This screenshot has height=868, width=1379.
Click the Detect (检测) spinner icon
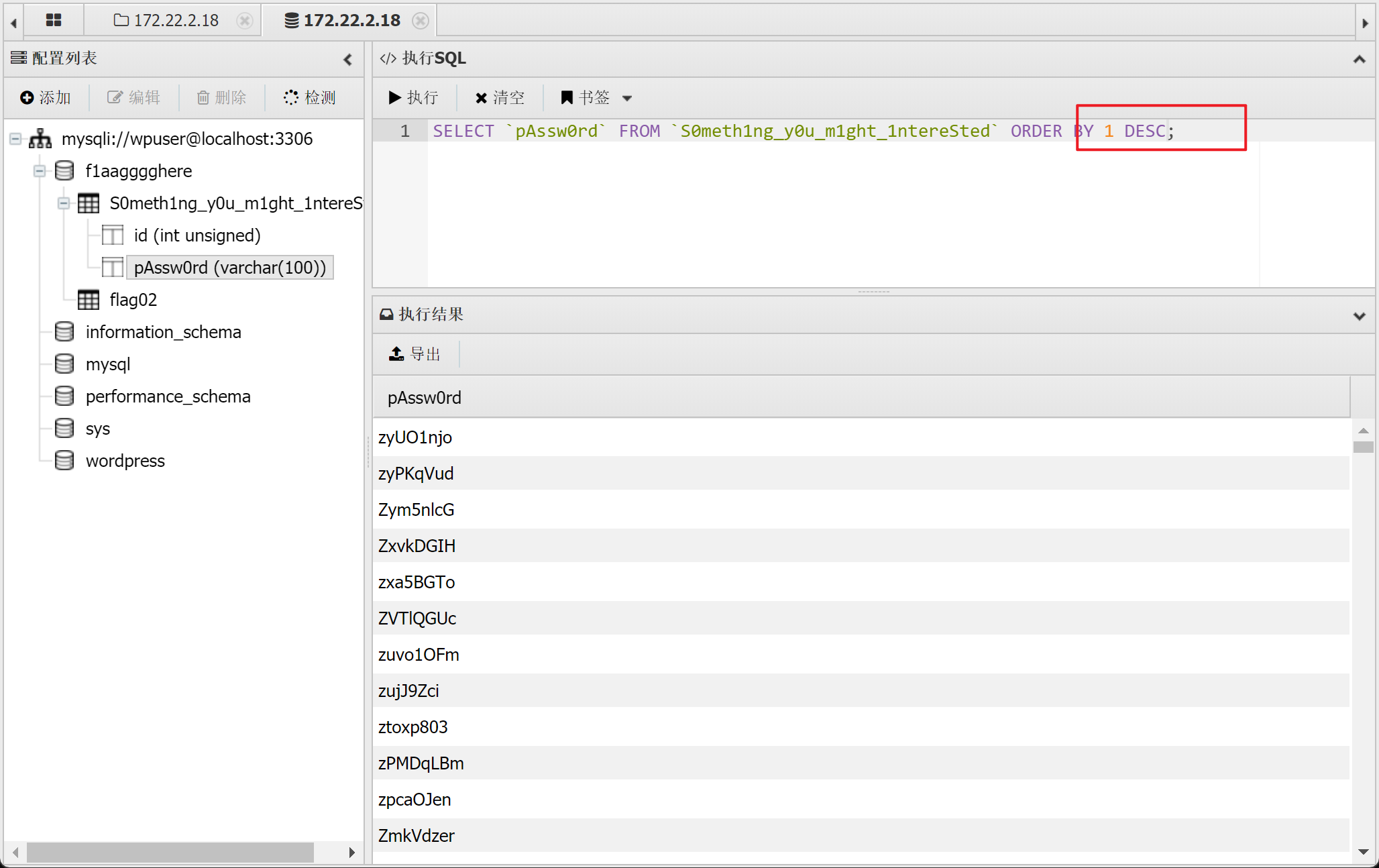click(x=290, y=98)
